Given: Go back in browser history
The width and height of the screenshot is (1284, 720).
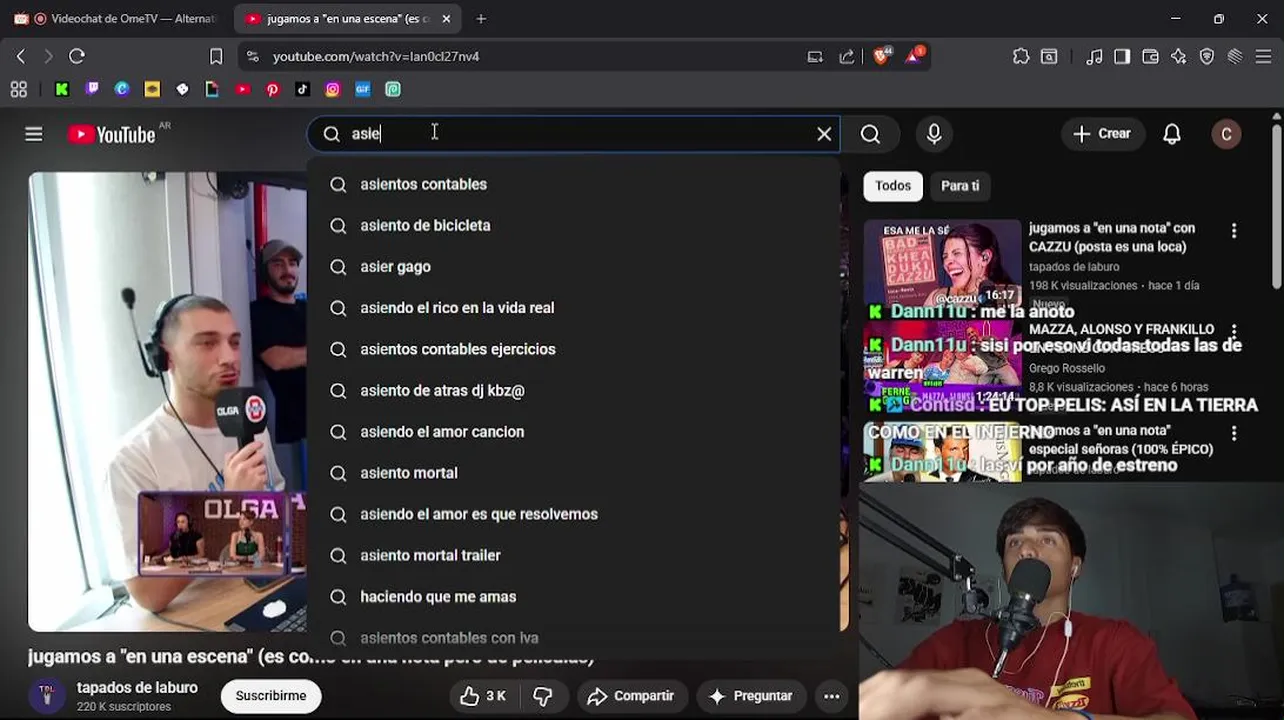Looking at the screenshot, I should 21,57.
